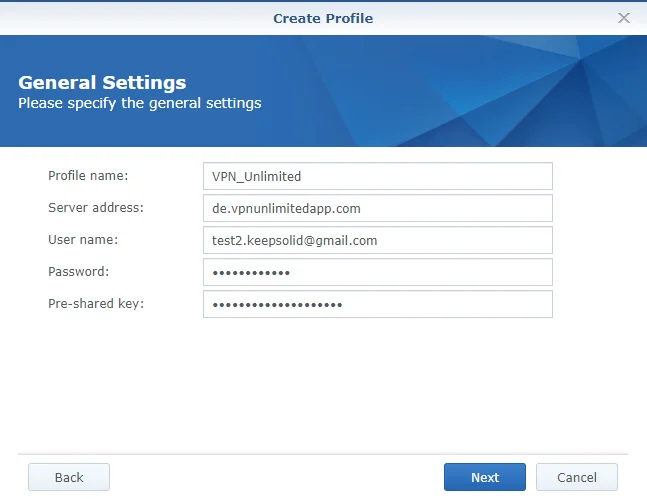Click the "User name:" label
This screenshot has height=499, width=647.
pyautogui.click(x=83, y=240)
